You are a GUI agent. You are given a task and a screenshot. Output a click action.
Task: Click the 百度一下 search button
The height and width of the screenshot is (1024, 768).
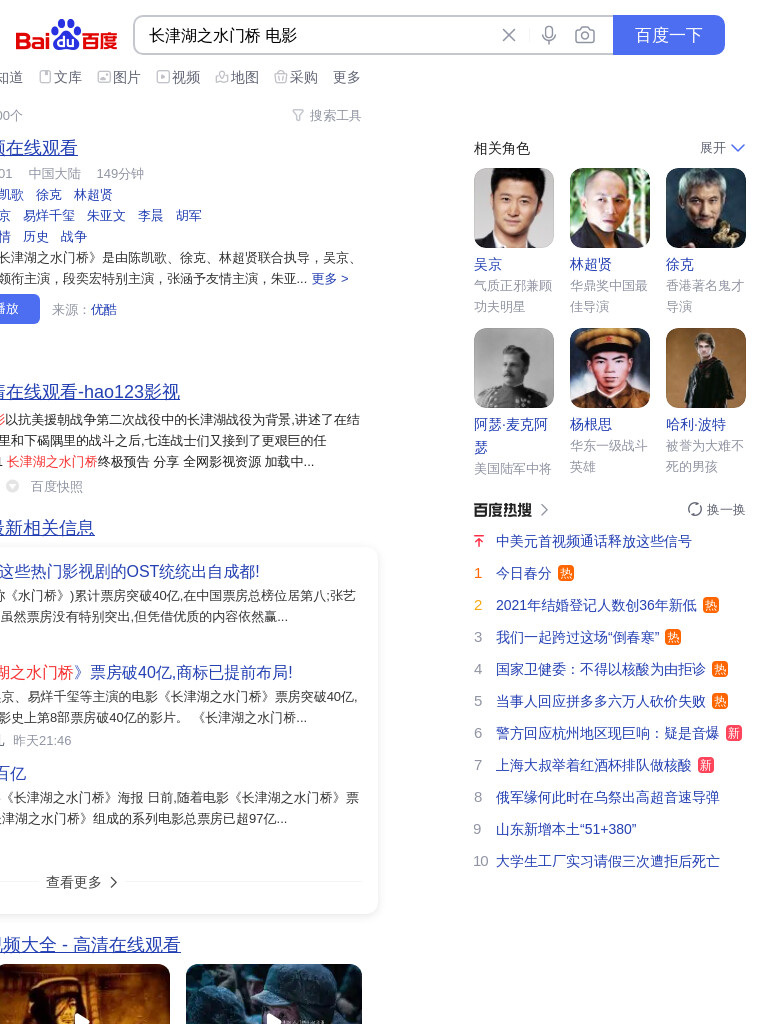[x=669, y=35]
